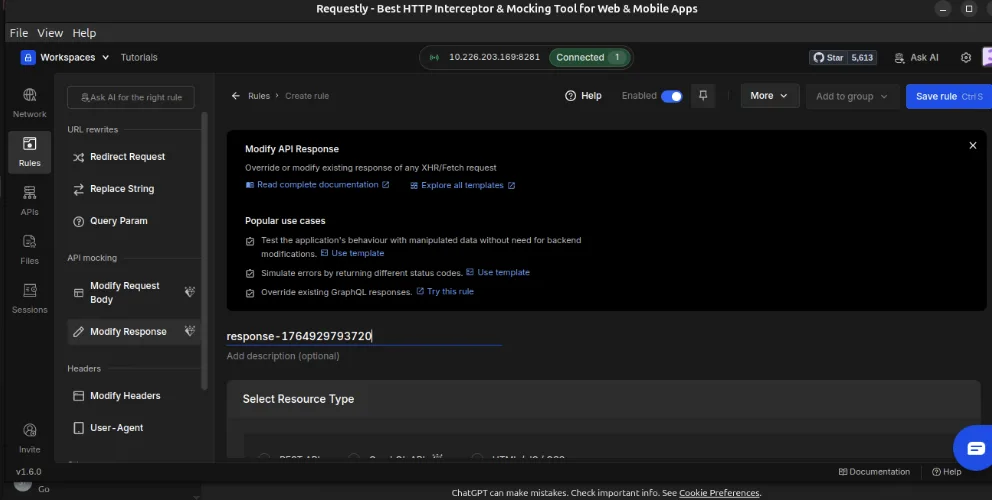
Task: Expand the Workspaces dropdown
Action: click(x=65, y=58)
